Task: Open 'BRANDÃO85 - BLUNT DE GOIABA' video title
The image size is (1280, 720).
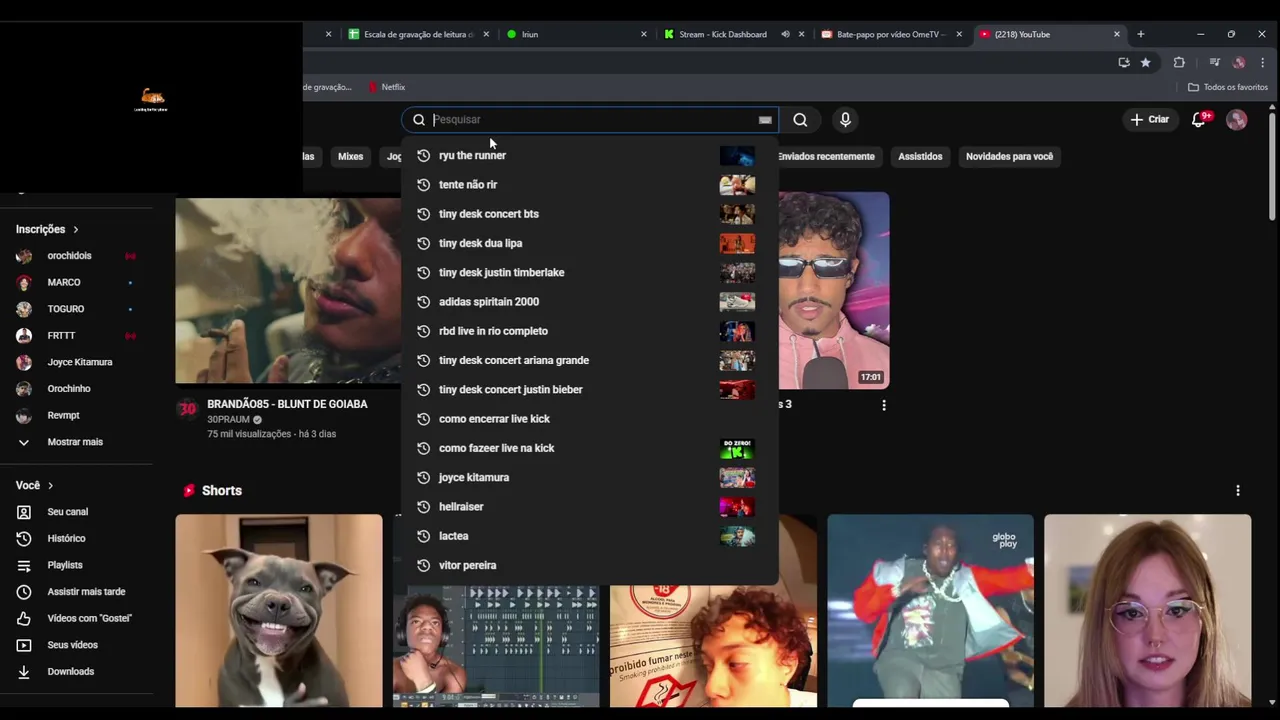Action: (287, 404)
